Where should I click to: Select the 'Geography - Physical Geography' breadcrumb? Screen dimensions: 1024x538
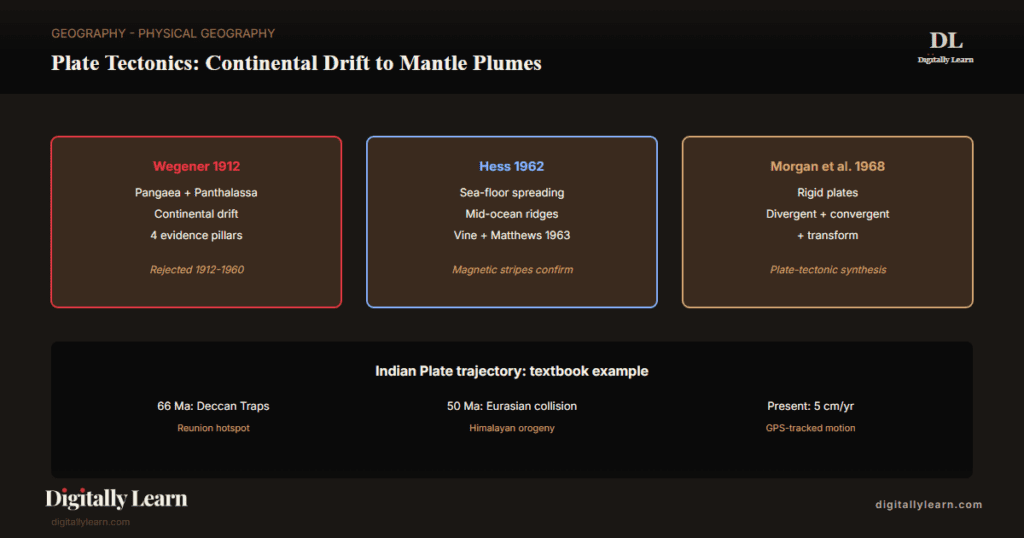(x=163, y=33)
